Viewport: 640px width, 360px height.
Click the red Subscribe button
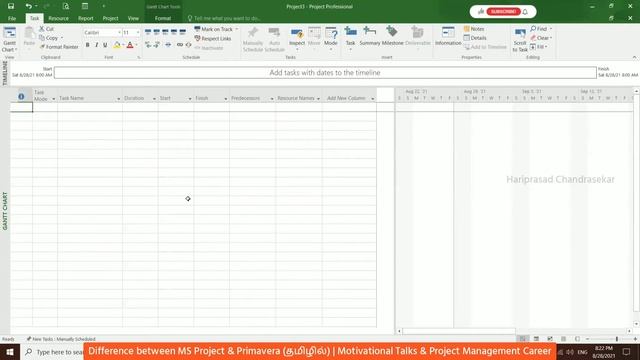pos(503,11)
